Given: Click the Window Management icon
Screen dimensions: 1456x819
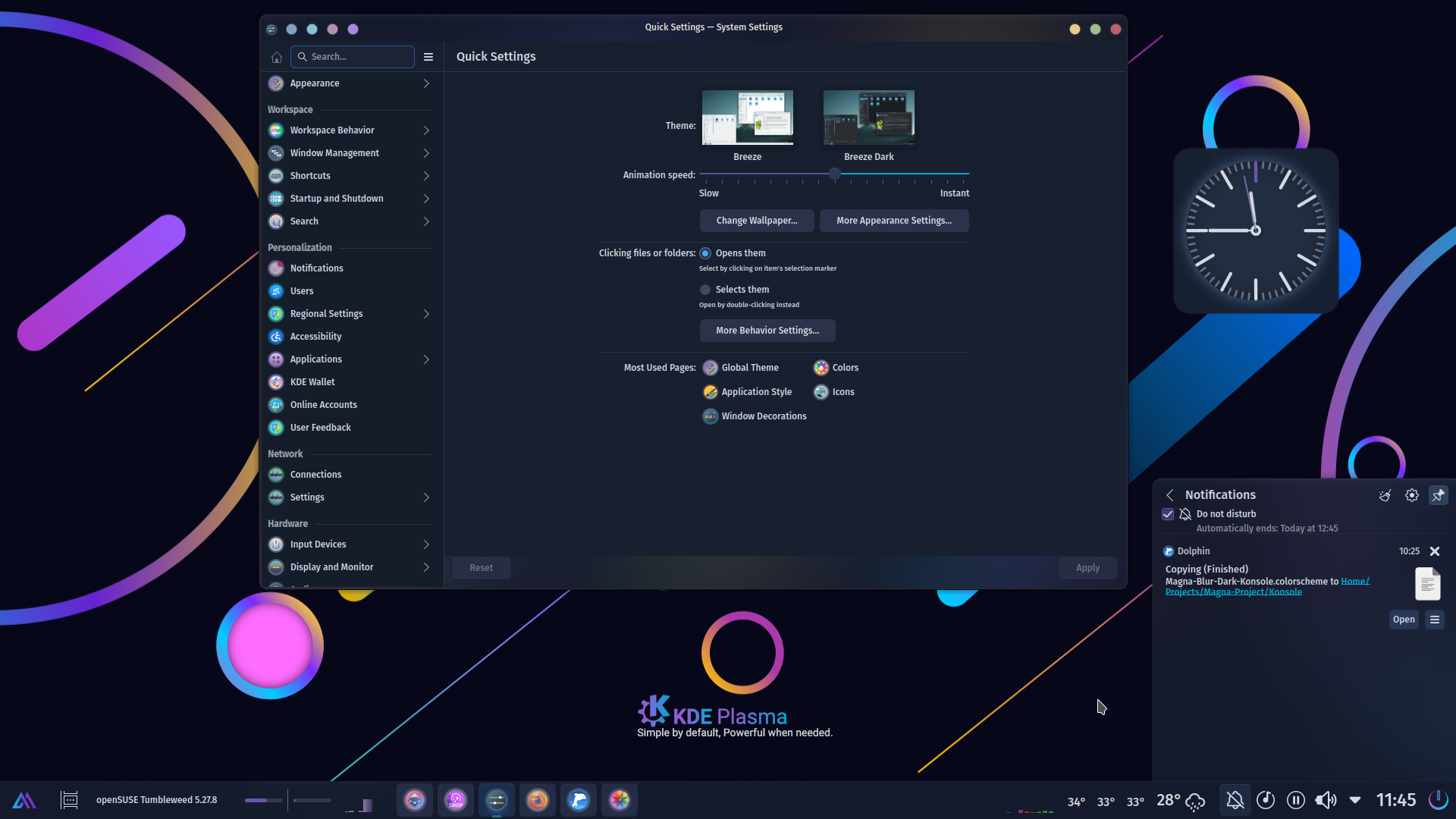Looking at the screenshot, I should click(x=276, y=153).
